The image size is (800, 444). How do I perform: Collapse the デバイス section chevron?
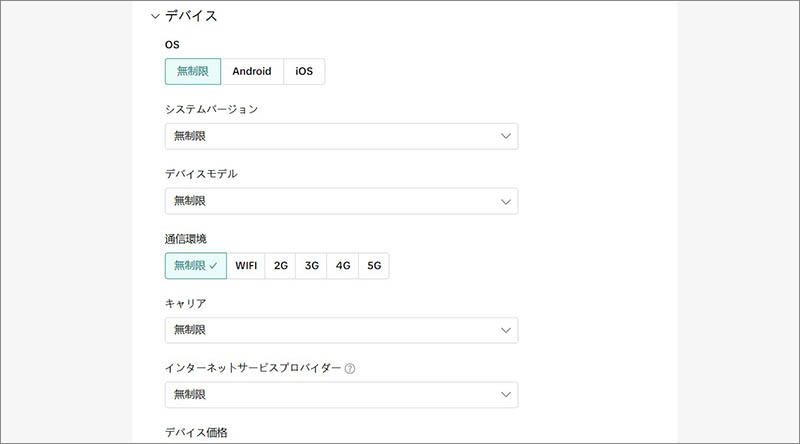pos(155,16)
